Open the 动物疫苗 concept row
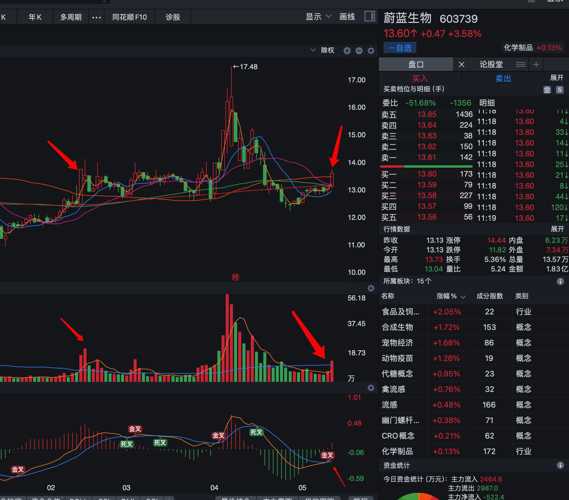 pyautogui.click(x=473, y=358)
